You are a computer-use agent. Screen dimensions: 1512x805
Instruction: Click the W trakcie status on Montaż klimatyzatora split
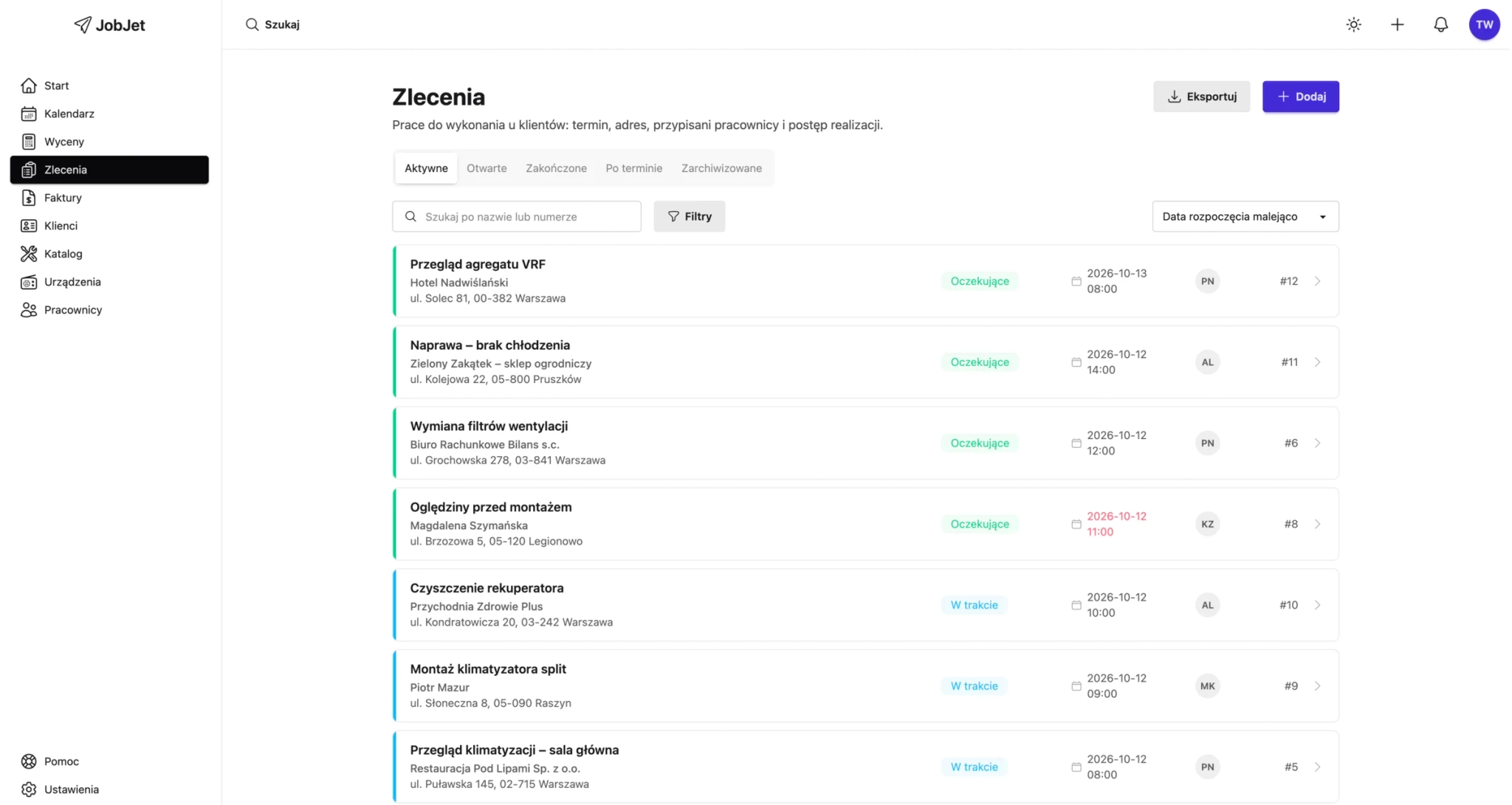click(974, 686)
